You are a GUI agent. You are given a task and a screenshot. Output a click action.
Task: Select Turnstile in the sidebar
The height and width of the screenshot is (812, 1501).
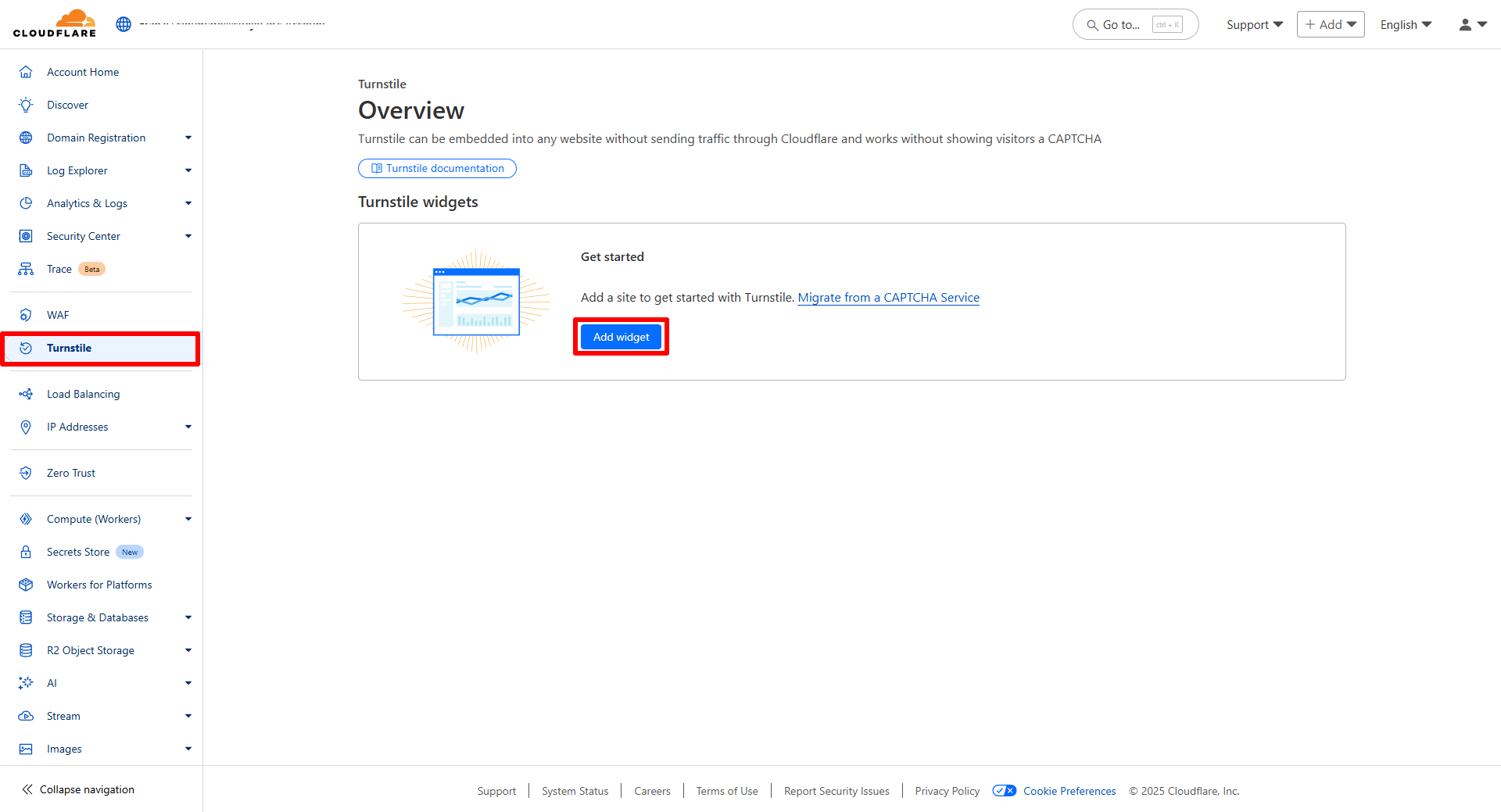click(102, 348)
